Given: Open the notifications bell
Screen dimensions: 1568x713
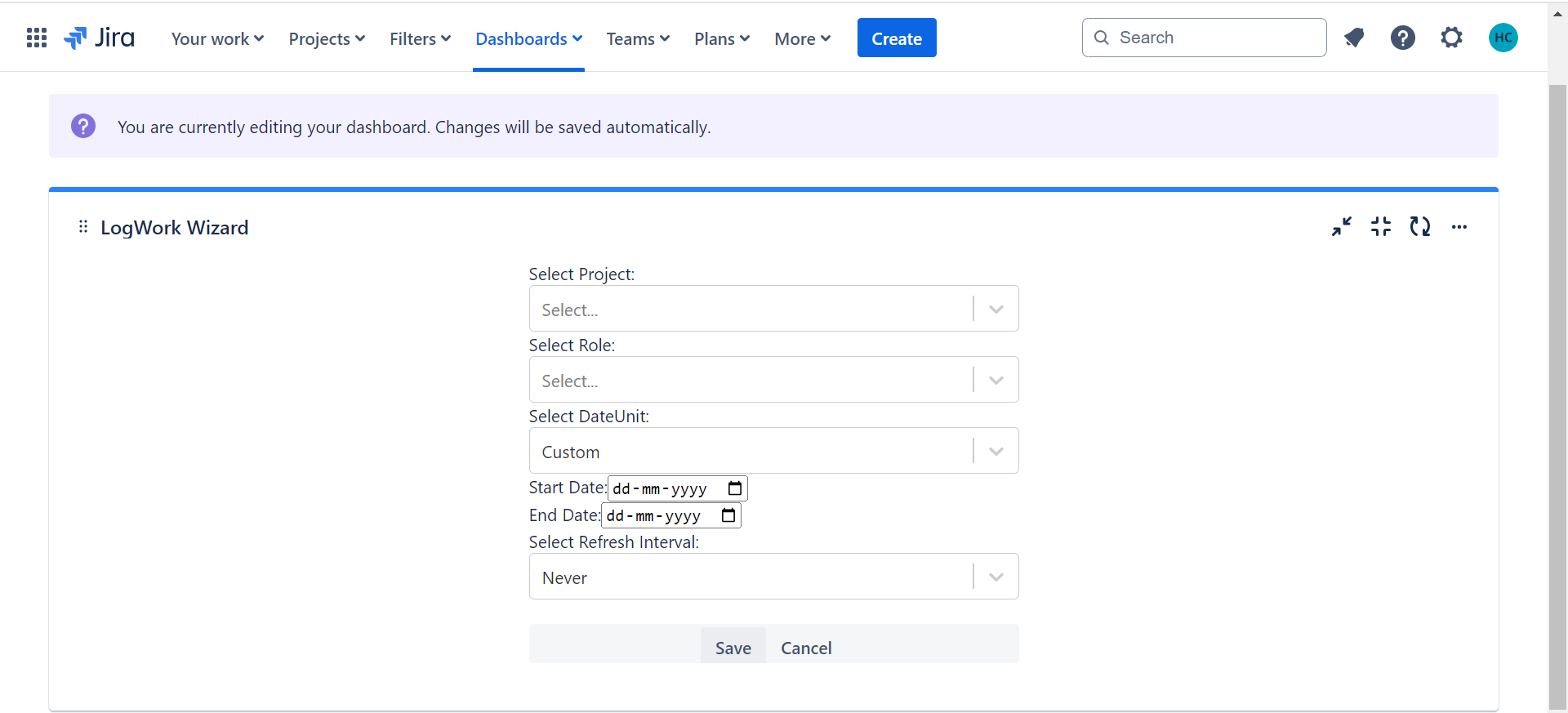Looking at the screenshot, I should pos(1354,38).
